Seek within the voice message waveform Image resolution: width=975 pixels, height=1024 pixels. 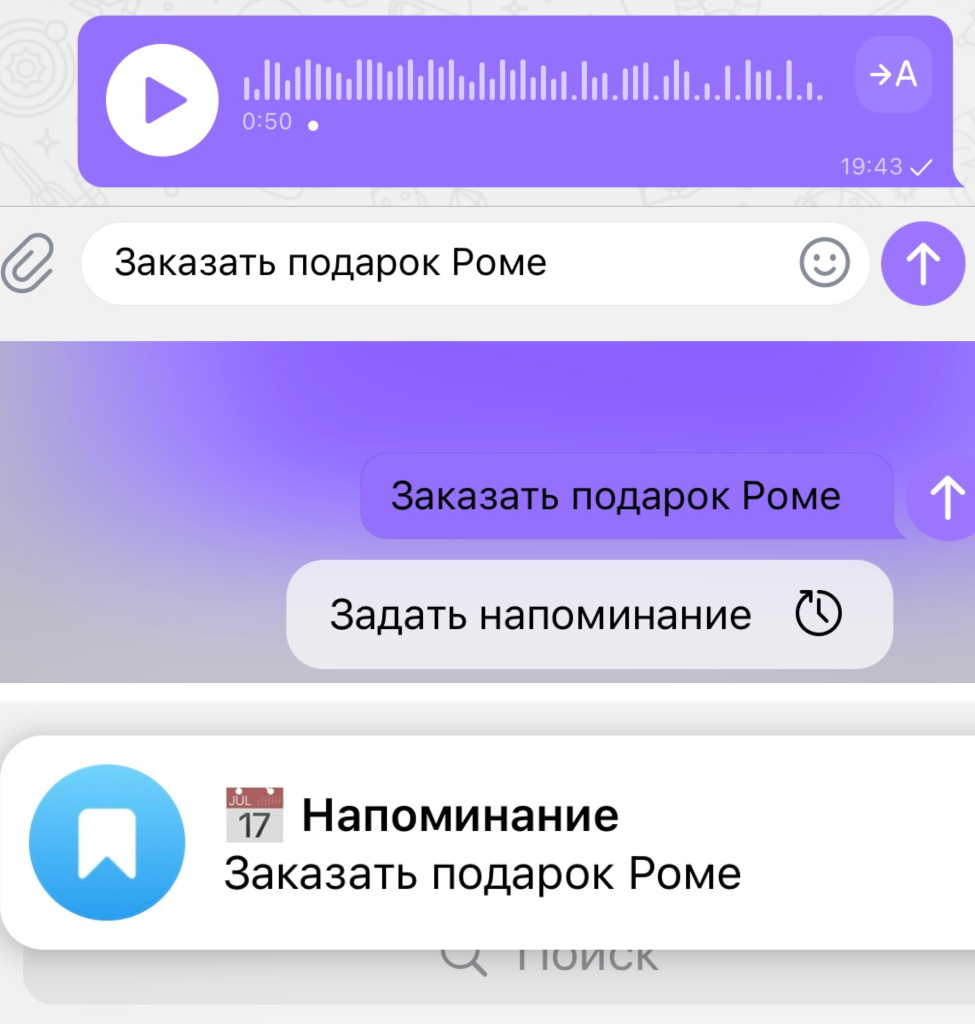[x=532, y=80]
